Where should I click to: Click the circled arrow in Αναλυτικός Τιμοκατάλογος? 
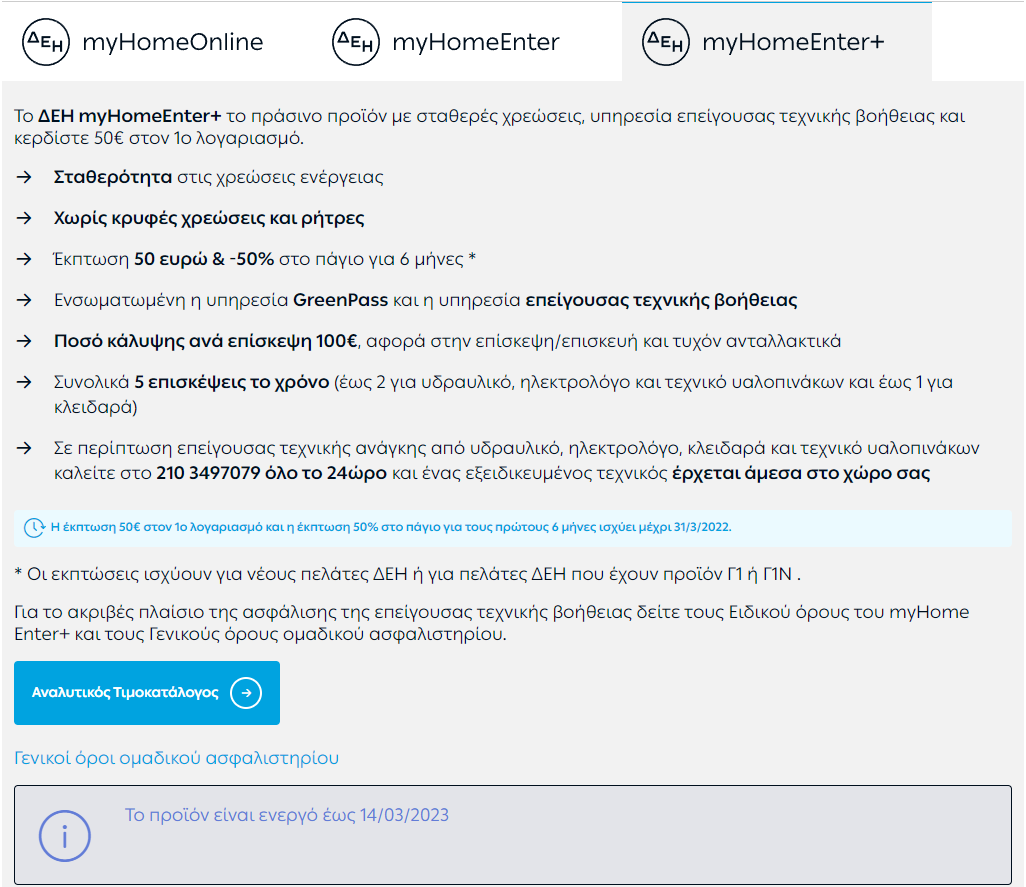coord(246,693)
